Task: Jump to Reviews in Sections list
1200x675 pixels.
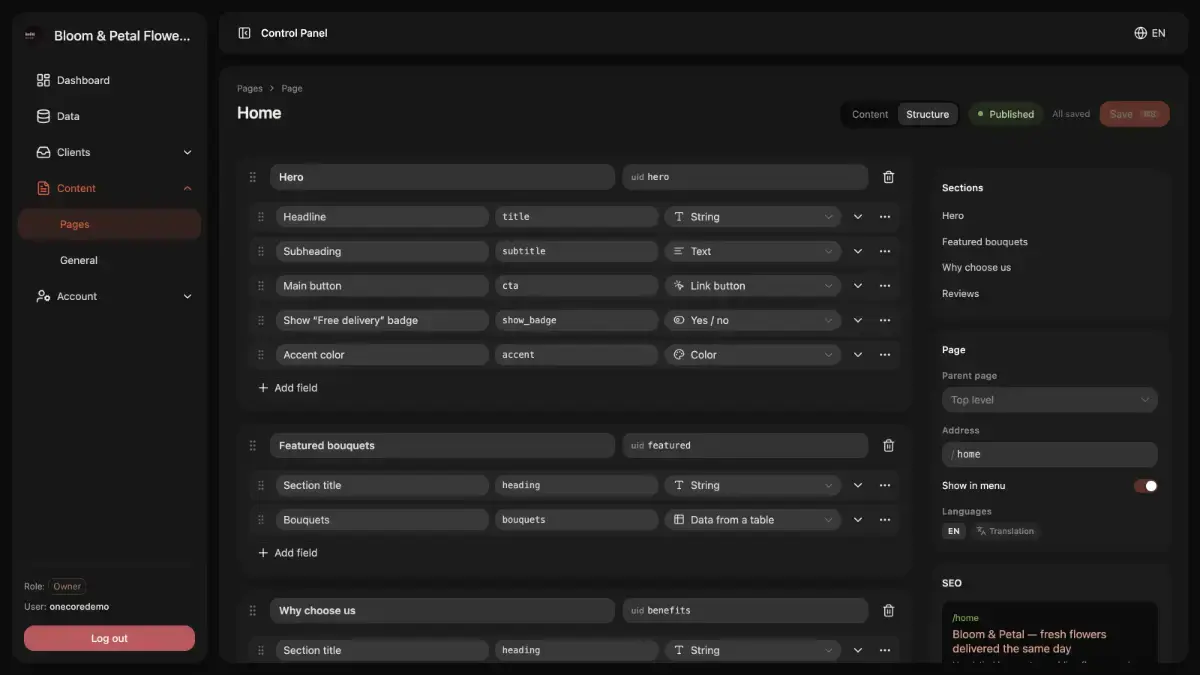Action: [960, 294]
